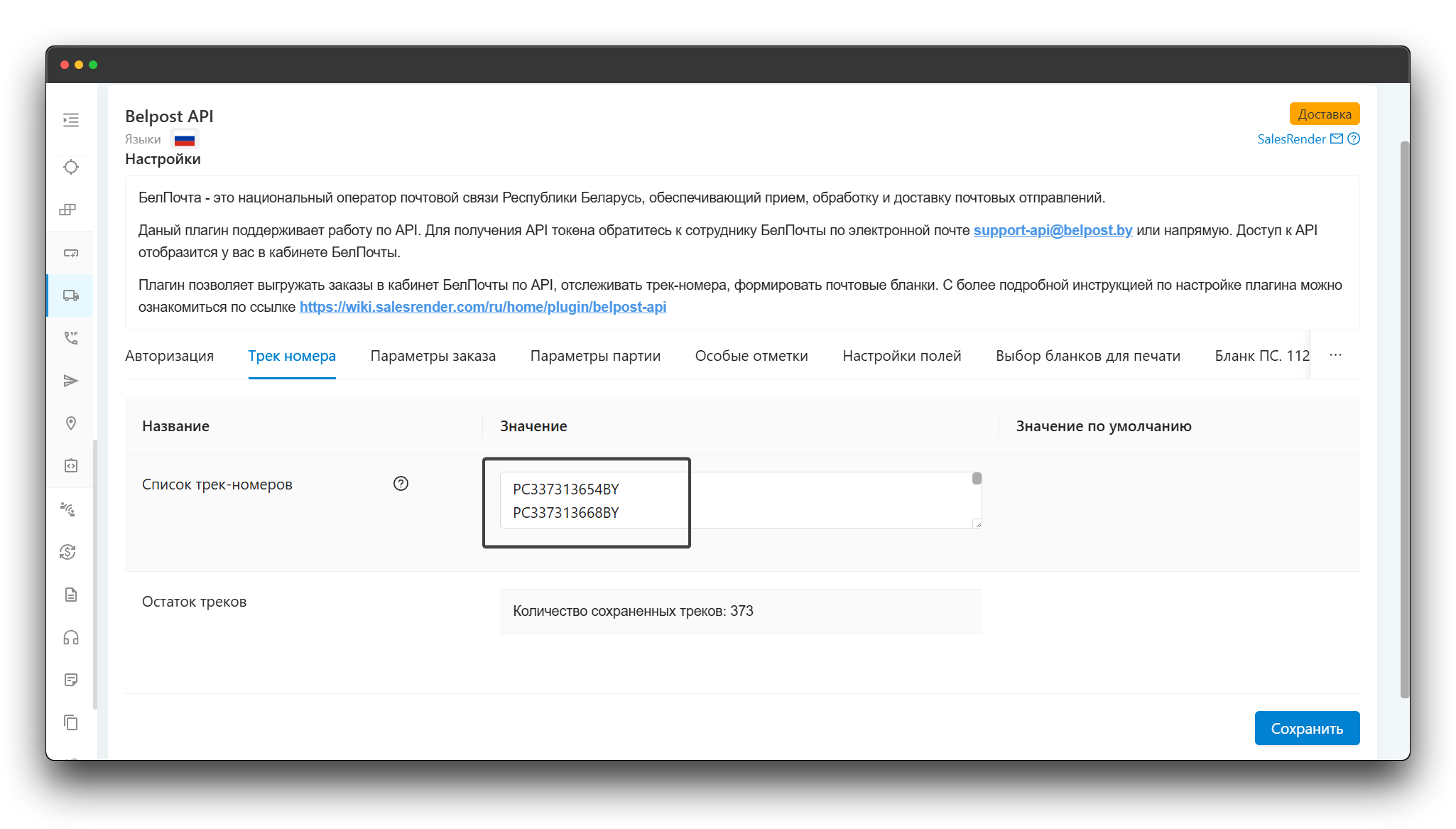Viewport: 1456px width, 829px height.
Task: Show more tabs via the ellipsis
Action: pyautogui.click(x=1335, y=355)
